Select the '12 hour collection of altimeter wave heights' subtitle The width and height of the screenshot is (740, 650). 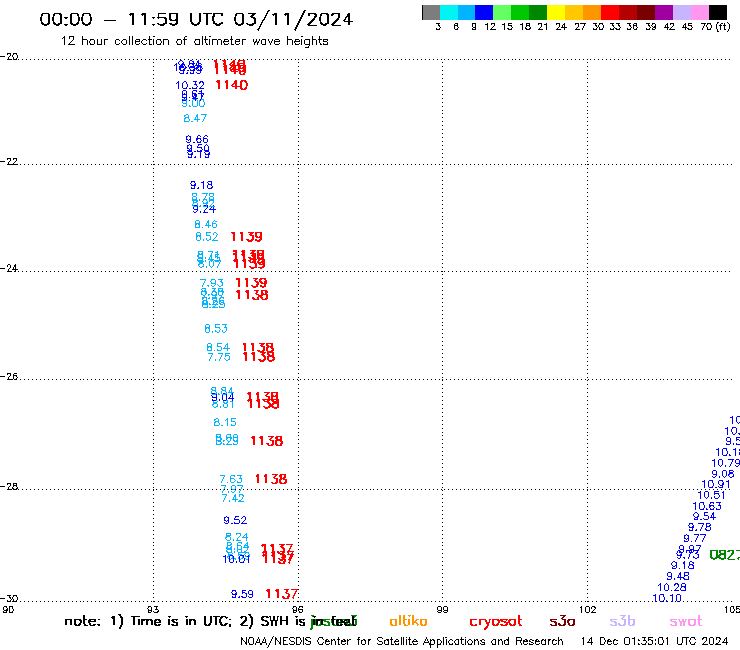click(x=194, y=41)
